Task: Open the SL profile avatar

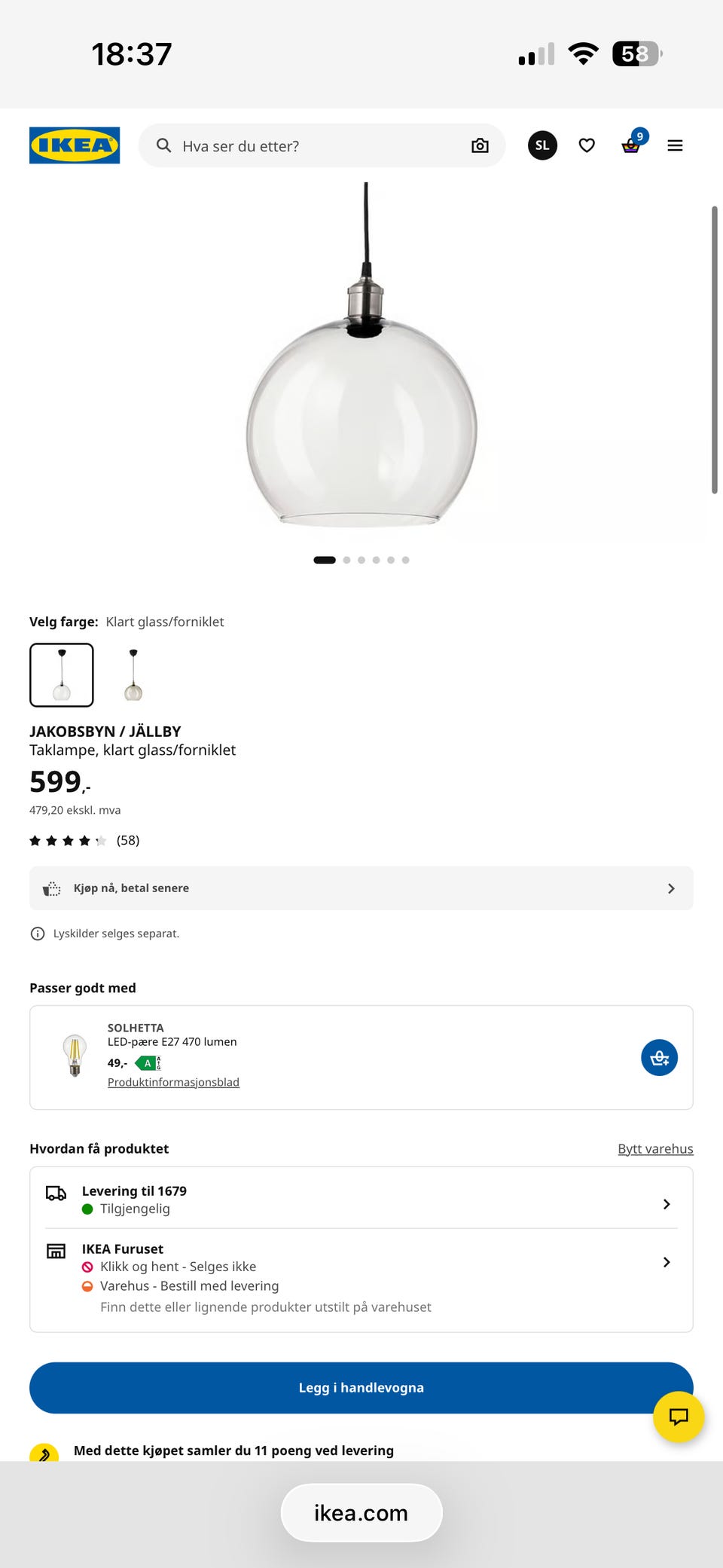Action: pos(542,145)
